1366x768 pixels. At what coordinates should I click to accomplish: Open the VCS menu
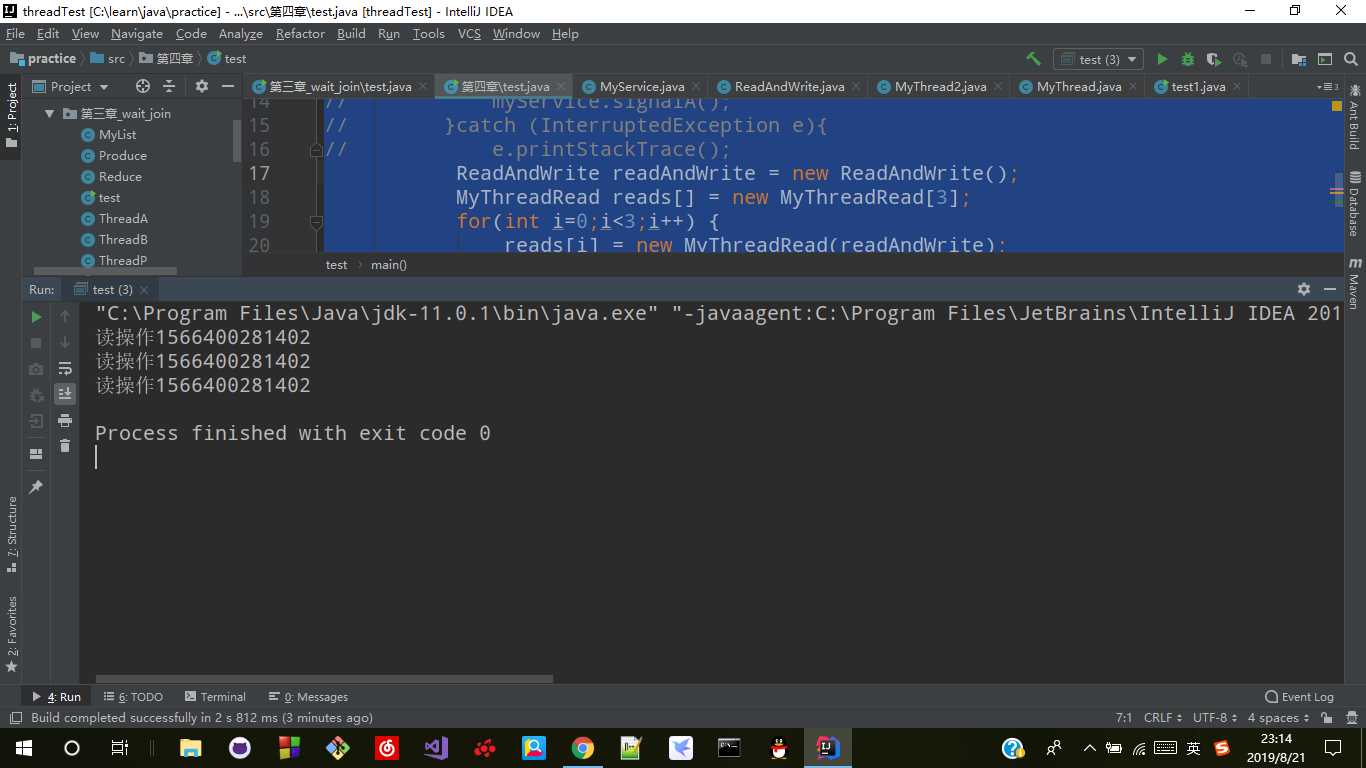pyautogui.click(x=469, y=33)
